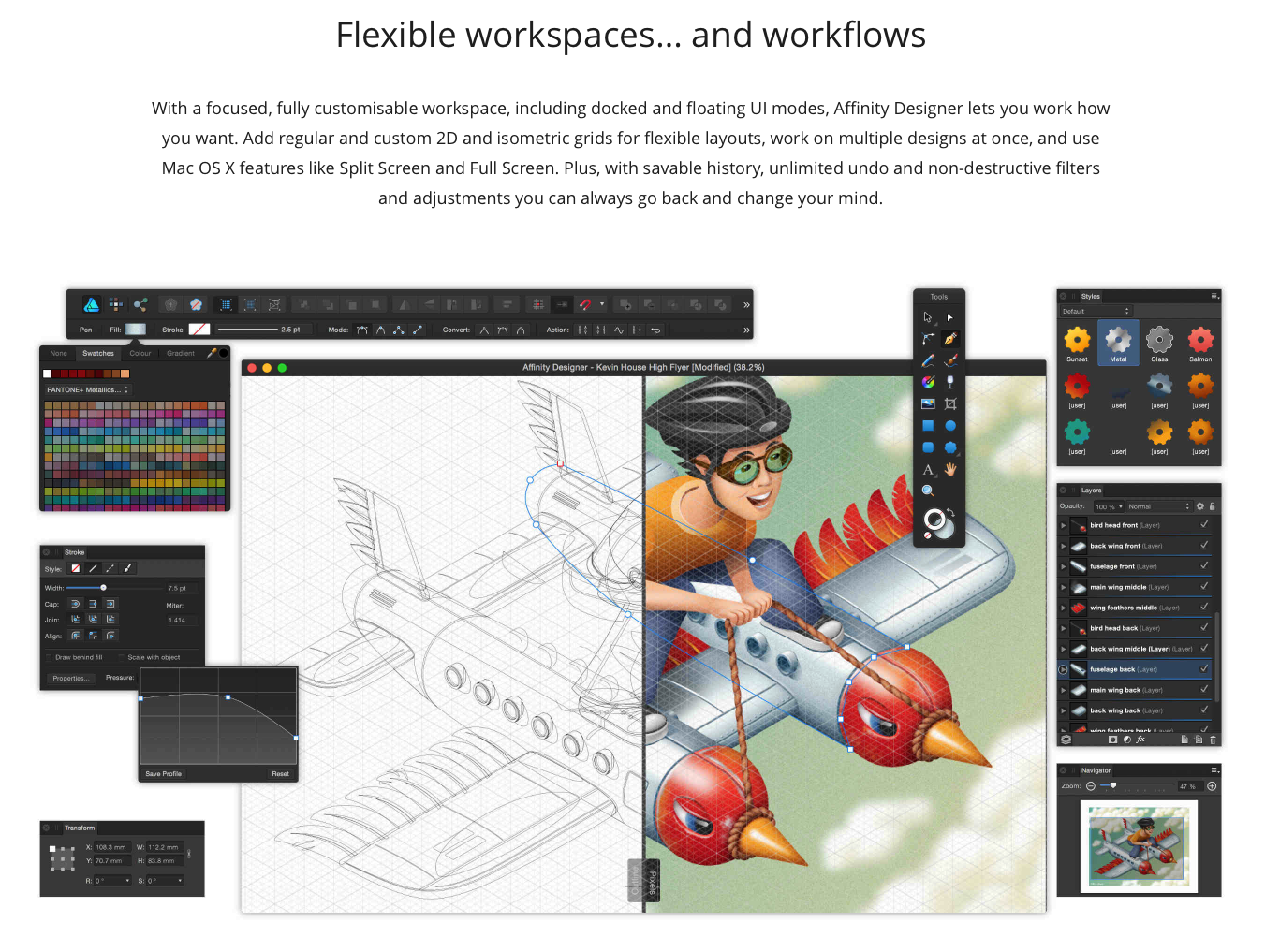Hide the bird head front layer

point(1204,525)
